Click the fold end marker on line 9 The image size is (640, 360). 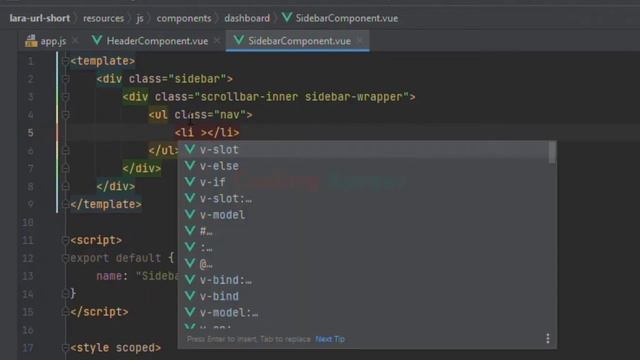65,204
